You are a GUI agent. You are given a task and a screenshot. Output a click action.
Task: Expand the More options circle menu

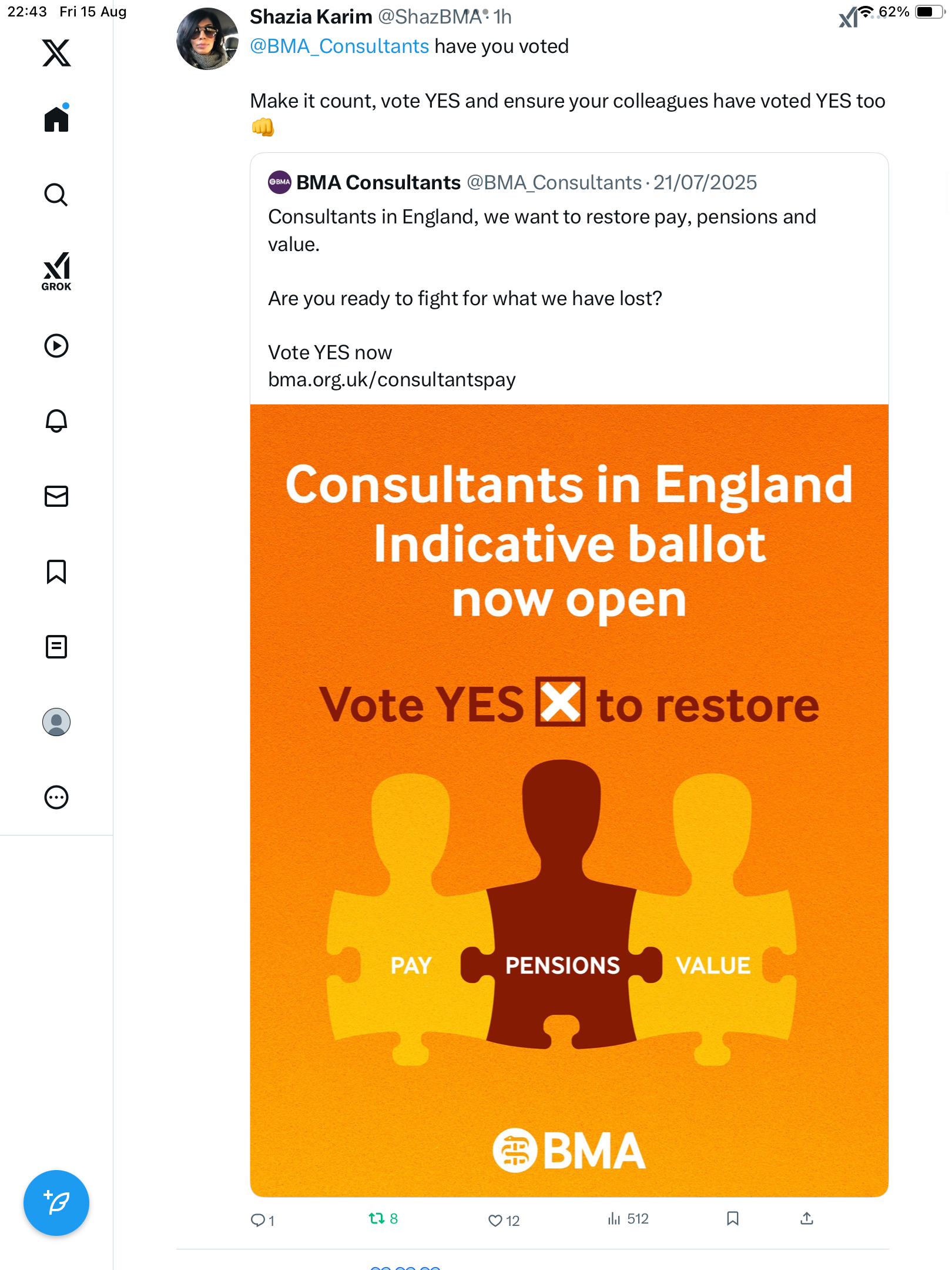(x=56, y=797)
